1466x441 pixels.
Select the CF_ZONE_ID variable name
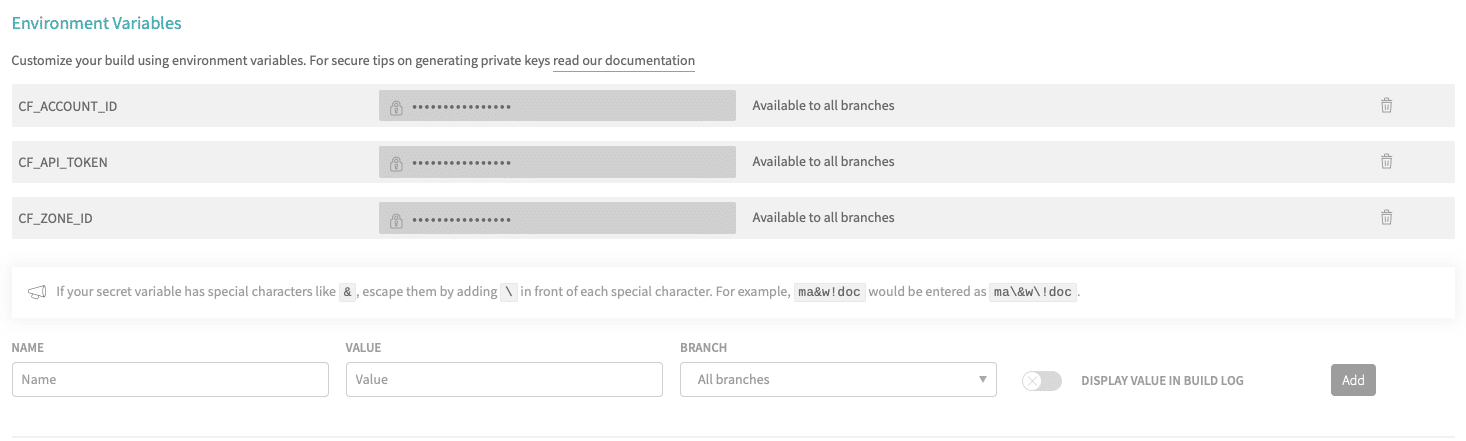[56, 218]
